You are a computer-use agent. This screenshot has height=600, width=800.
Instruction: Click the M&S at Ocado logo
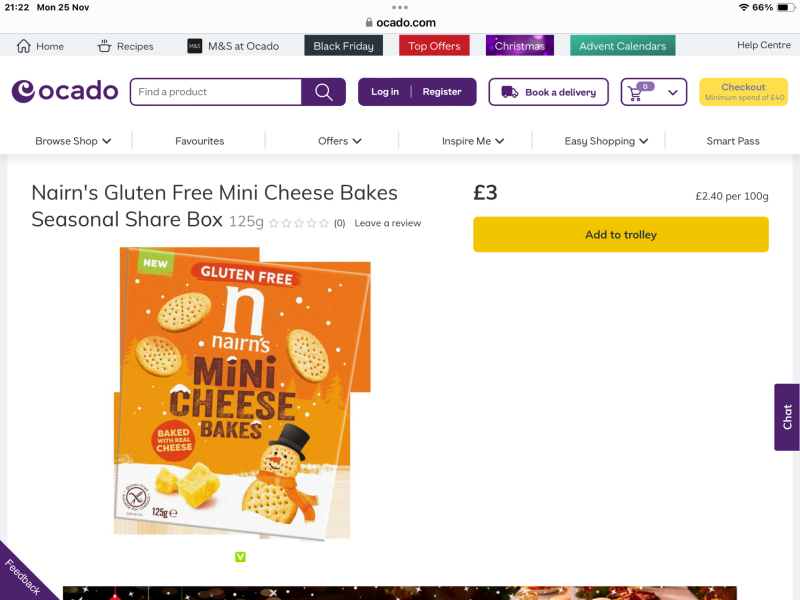click(x=193, y=45)
